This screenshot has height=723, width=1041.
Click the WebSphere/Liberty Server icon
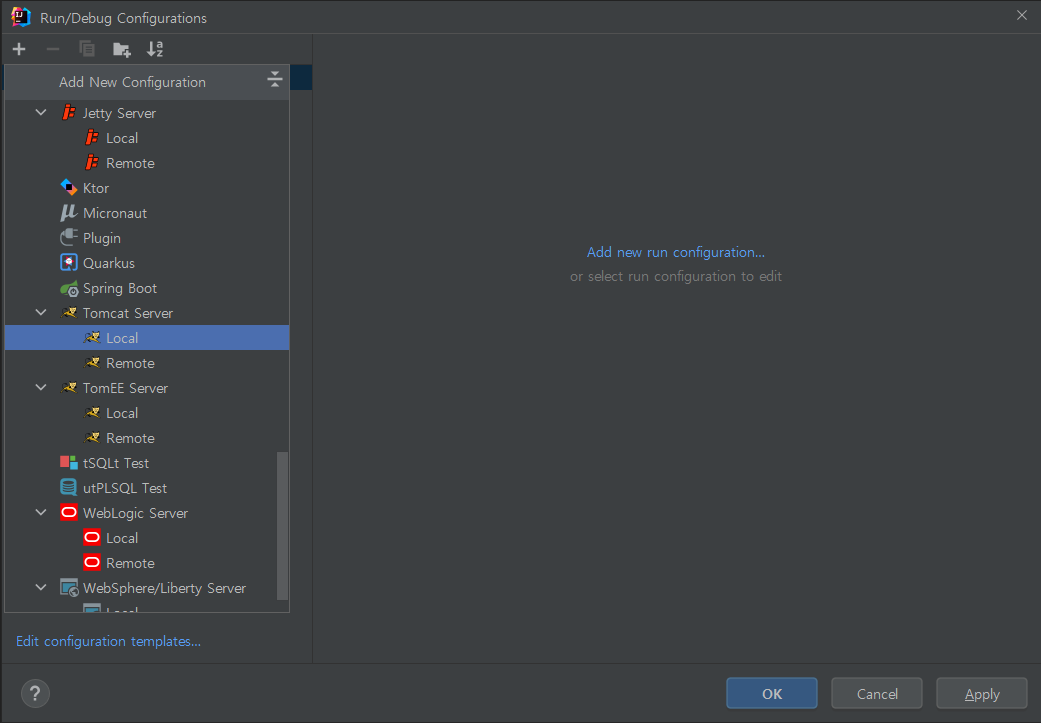point(68,588)
